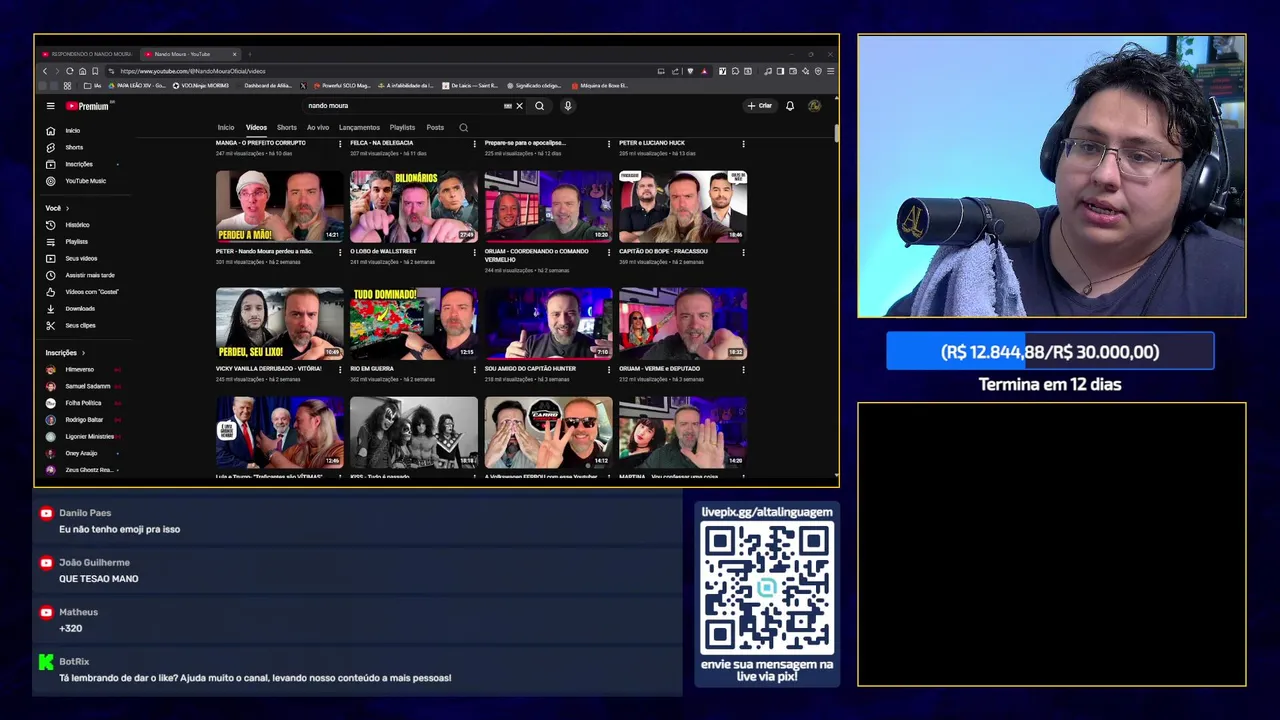Clear the 'nando moura' search text

point(519,106)
